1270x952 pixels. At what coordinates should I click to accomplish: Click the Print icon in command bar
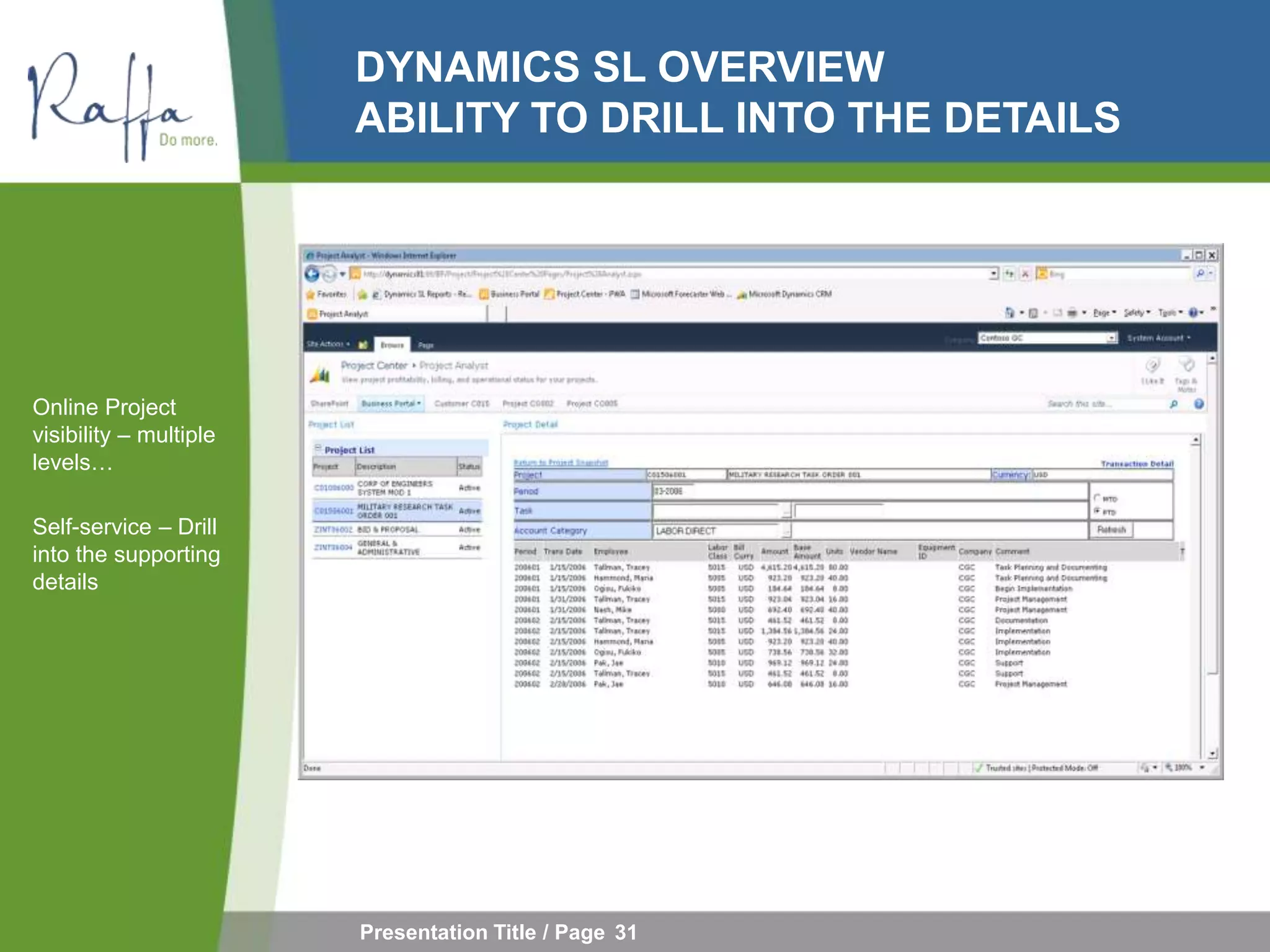click(x=1072, y=313)
